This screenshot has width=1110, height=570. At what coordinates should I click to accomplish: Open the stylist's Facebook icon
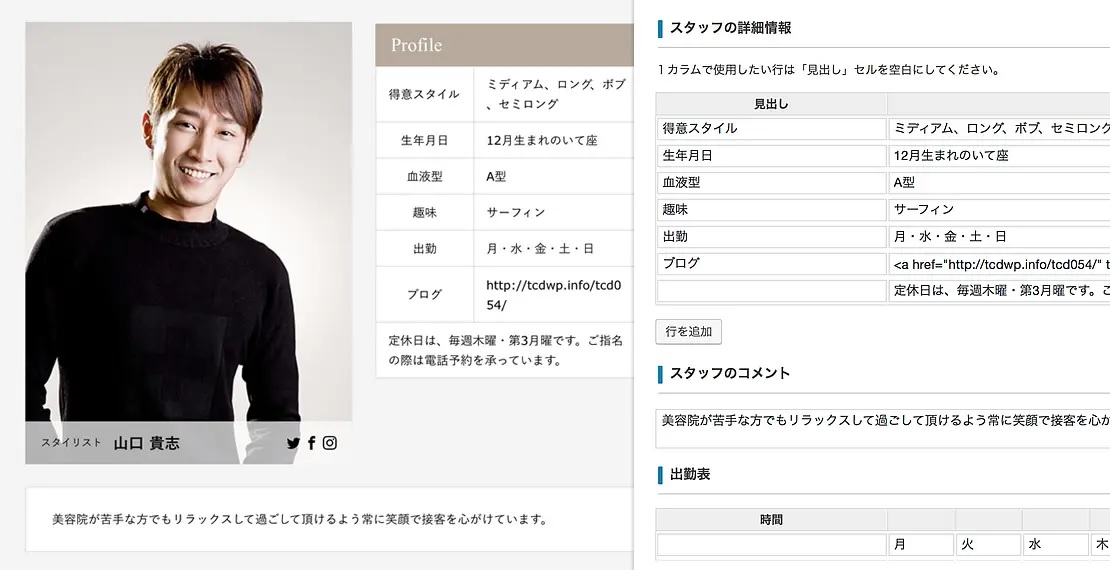311,443
